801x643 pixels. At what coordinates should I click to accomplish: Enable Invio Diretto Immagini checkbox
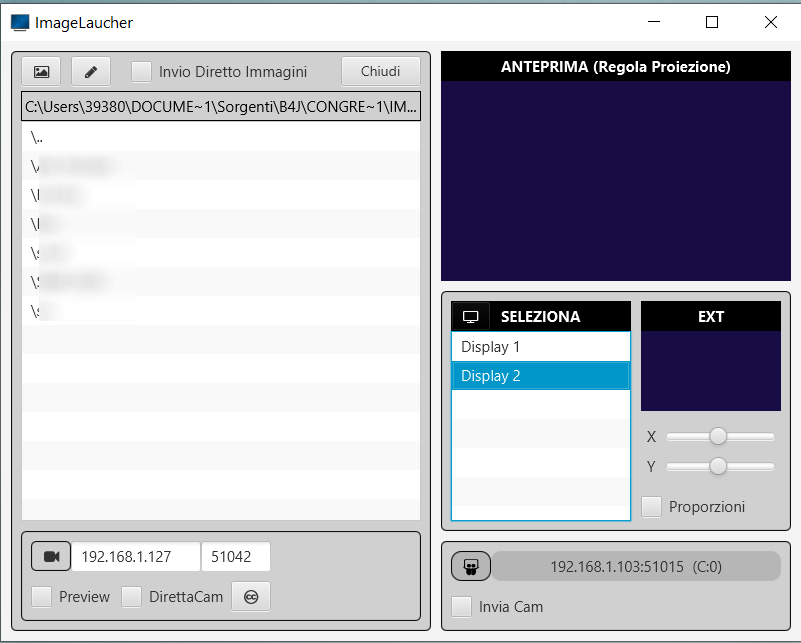pyautogui.click(x=142, y=72)
